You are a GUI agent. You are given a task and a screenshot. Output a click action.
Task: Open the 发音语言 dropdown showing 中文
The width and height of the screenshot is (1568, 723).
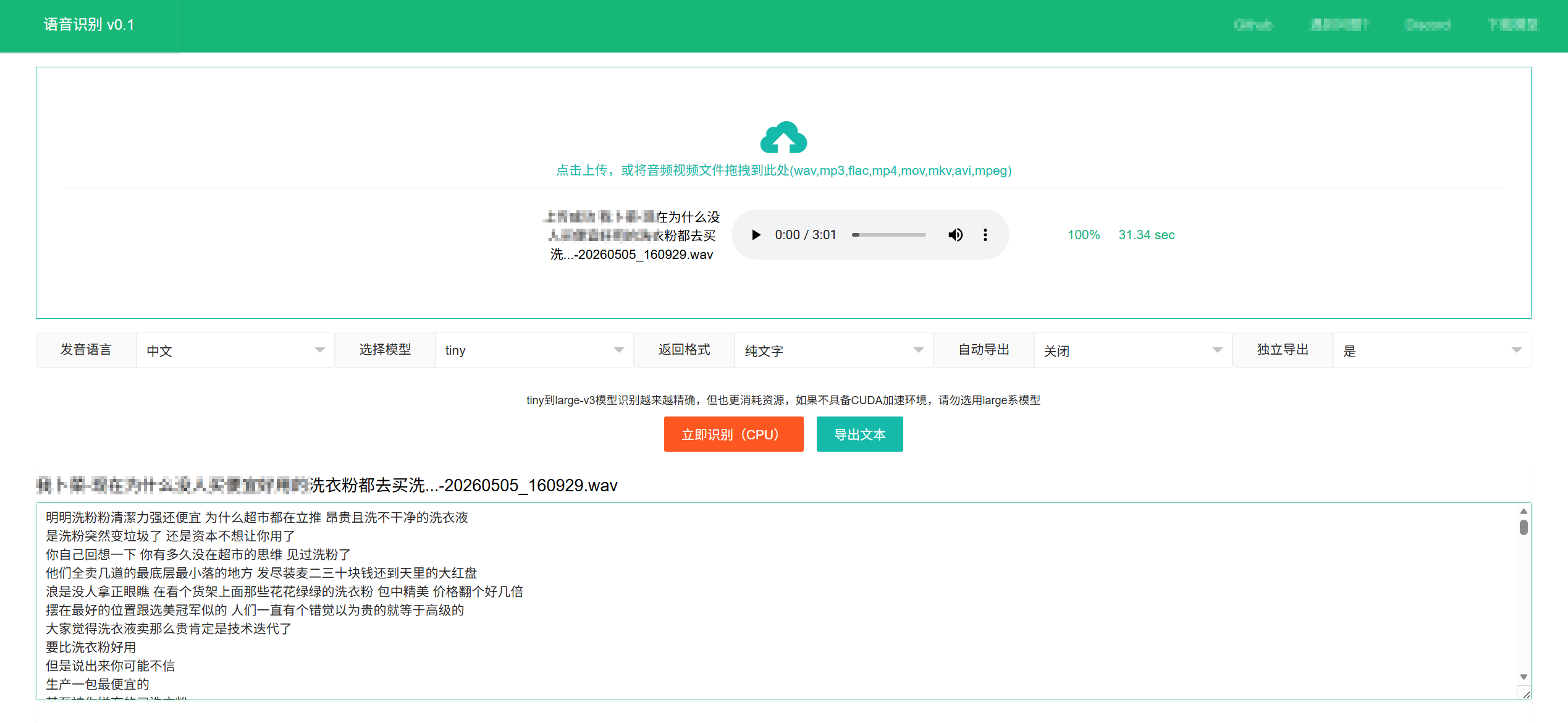coord(235,350)
